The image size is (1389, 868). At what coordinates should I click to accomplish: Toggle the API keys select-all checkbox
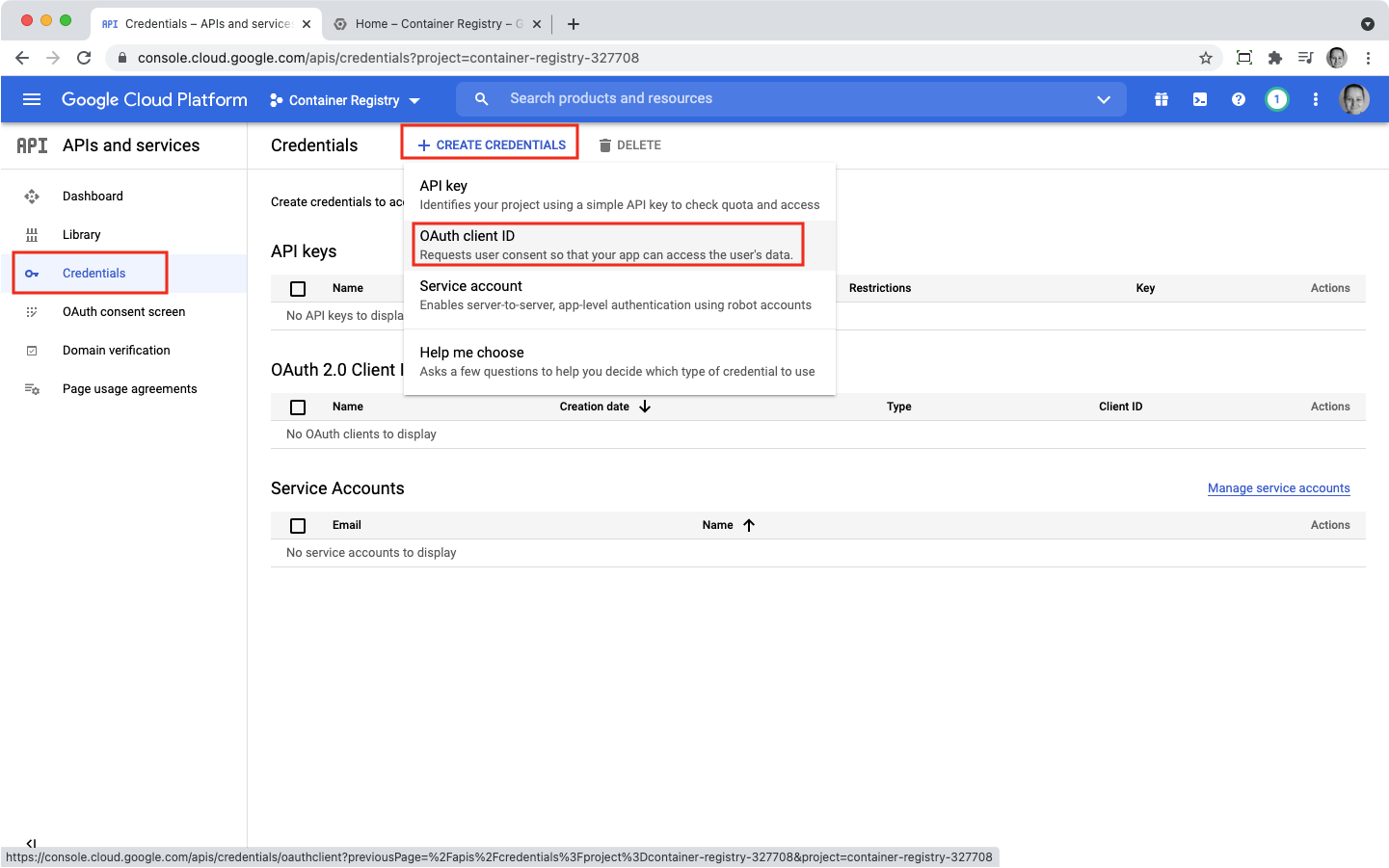(x=298, y=289)
